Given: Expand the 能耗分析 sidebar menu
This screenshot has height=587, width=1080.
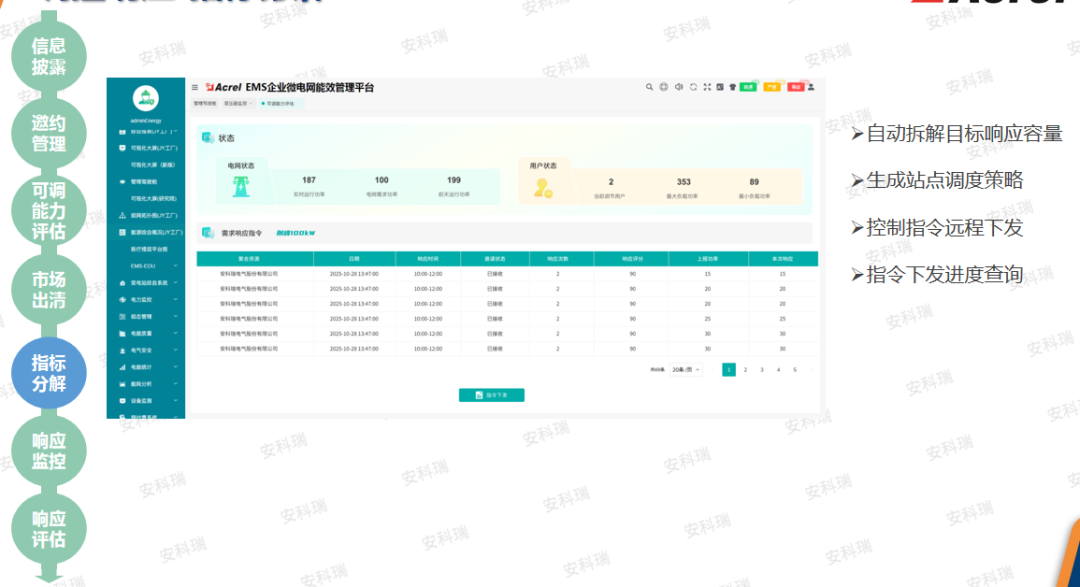Looking at the screenshot, I should pos(146,384).
